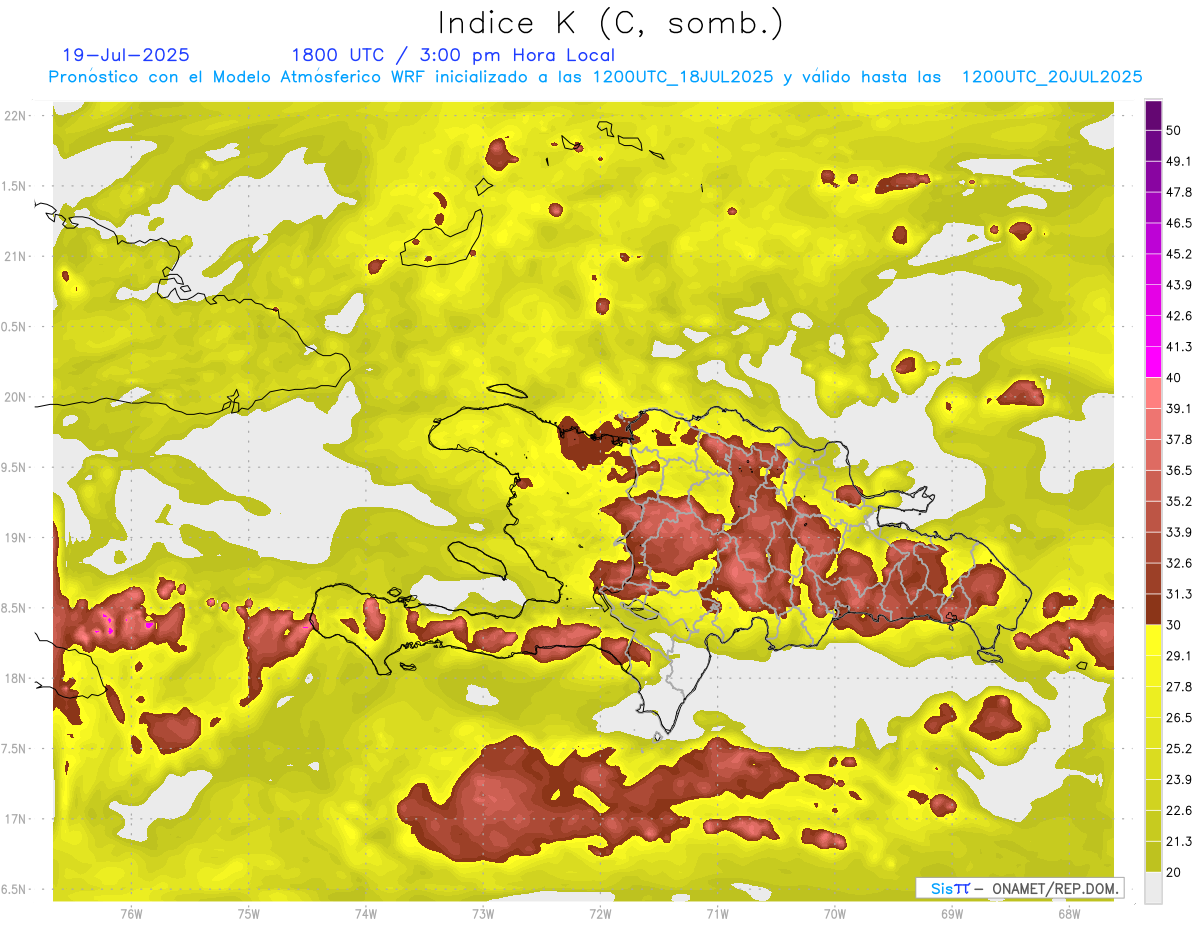Click the cut-off latitude label "9.5N"
Image resolution: width=1200 pixels, height=927 pixels.
point(15,468)
